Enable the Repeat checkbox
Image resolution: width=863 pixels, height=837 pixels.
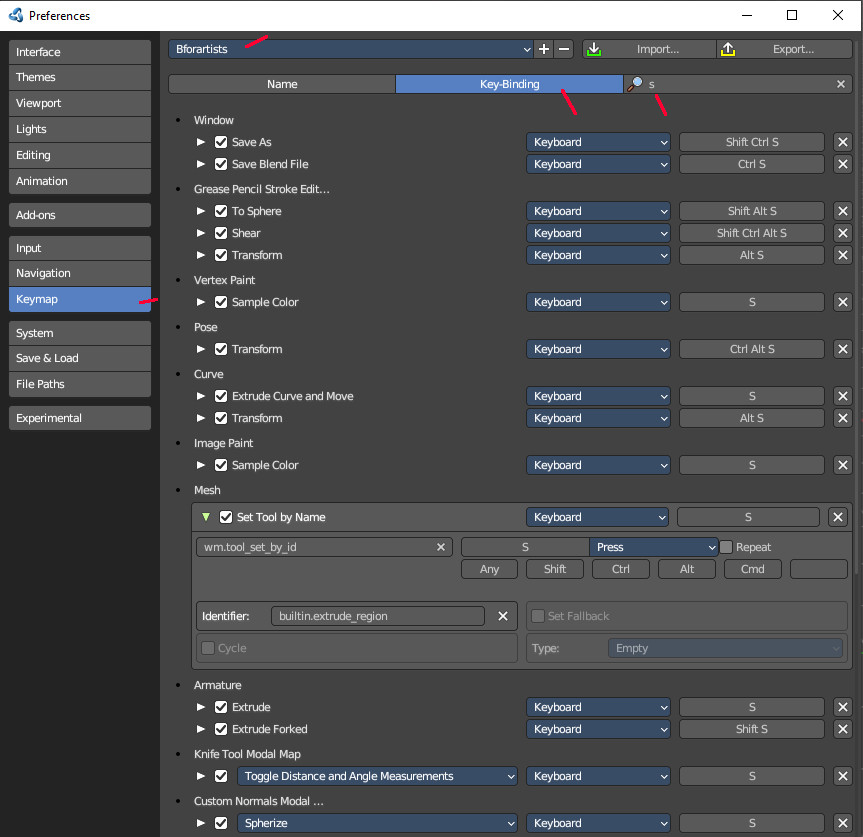(726, 547)
